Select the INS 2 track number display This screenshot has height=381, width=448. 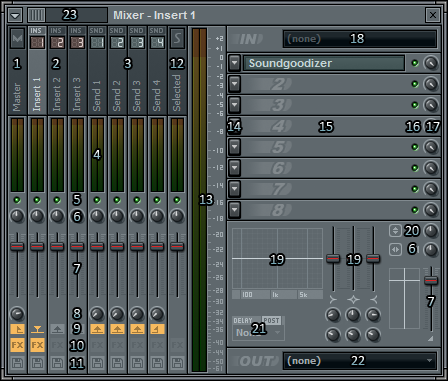click(x=57, y=42)
